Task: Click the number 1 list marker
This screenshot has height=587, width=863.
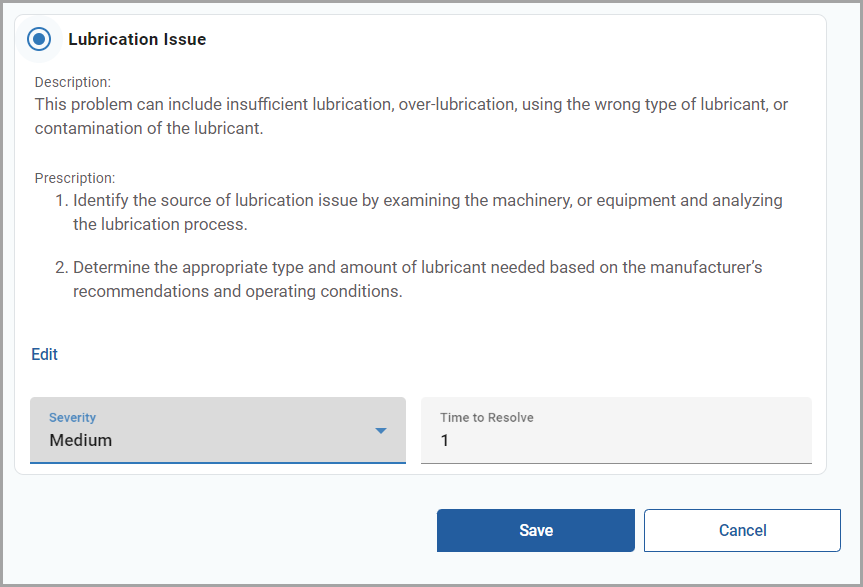Action: pyautogui.click(x=62, y=200)
